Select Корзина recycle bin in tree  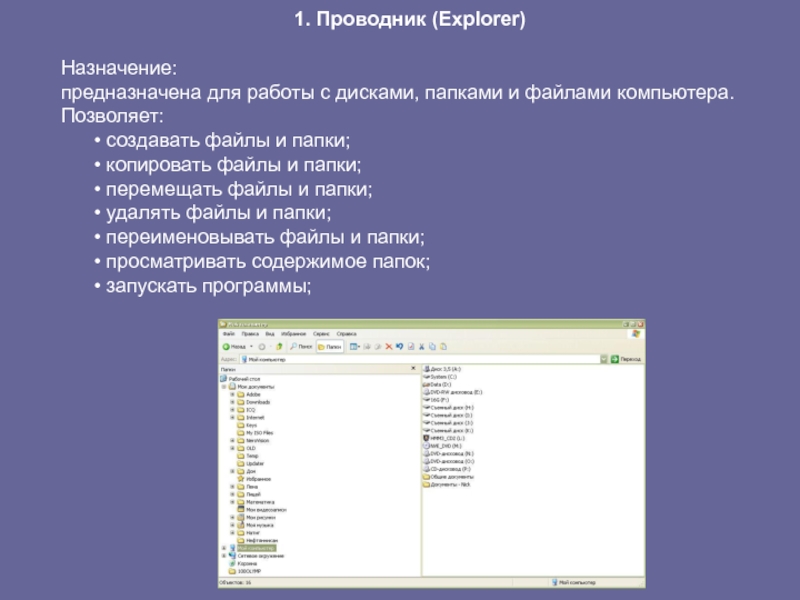point(243,563)
